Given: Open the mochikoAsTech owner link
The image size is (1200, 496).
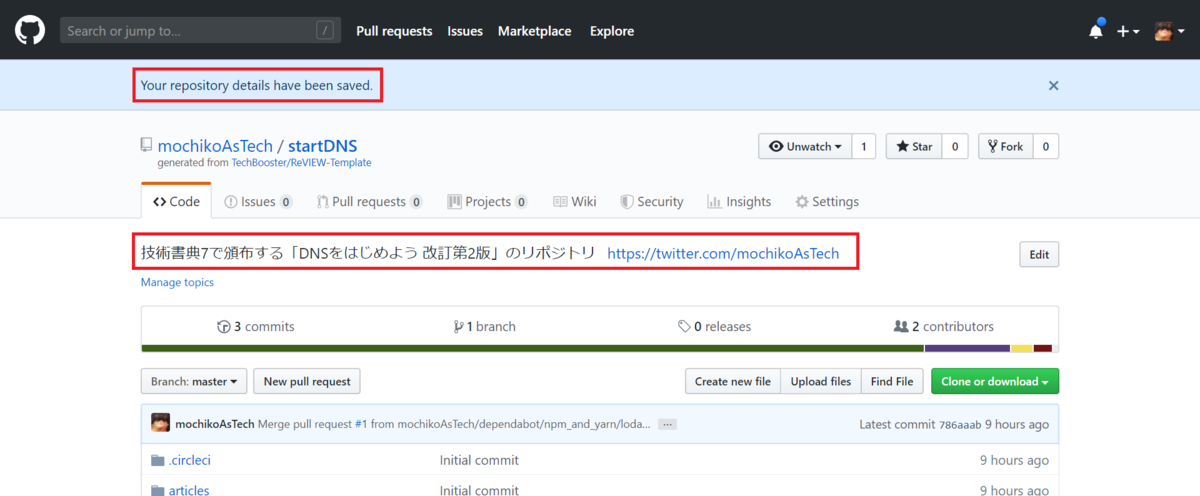Looking at the screenshot, I should (214, 146).
